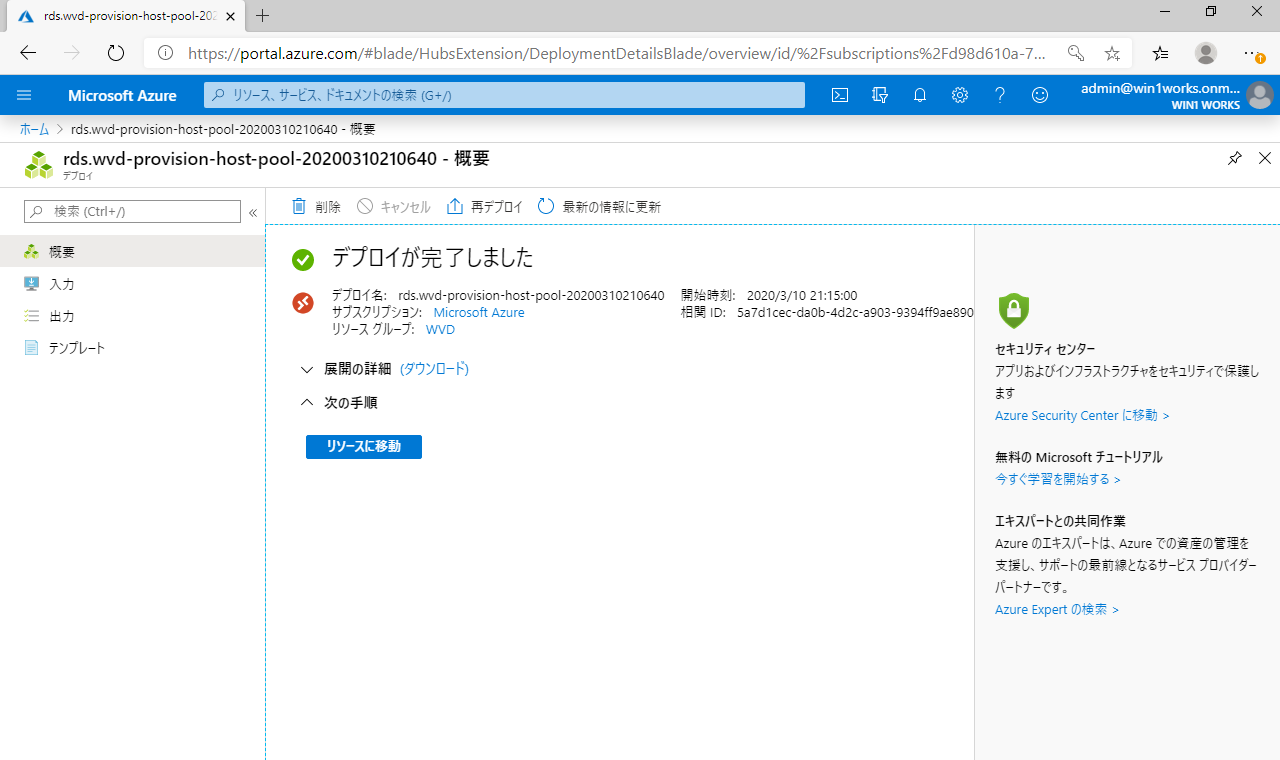Click the account avatar for admin@win1works

pyautogui.click(x=1259, y=96)
